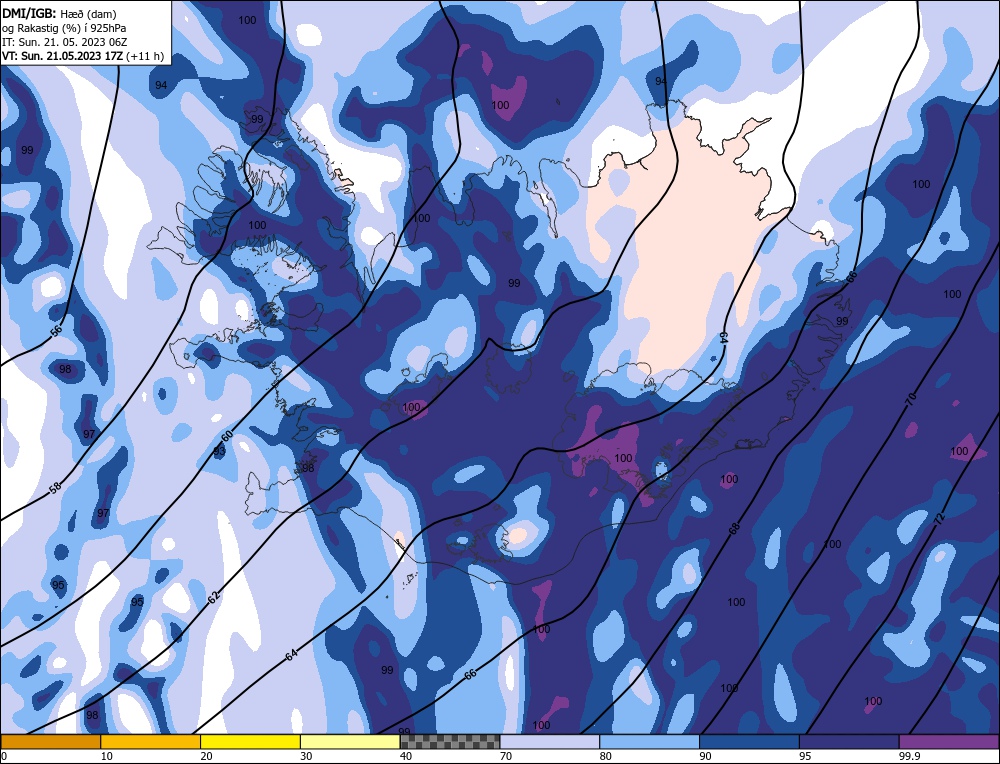Click the medium blue 90–95 legend swatch

tap(749, 741)
